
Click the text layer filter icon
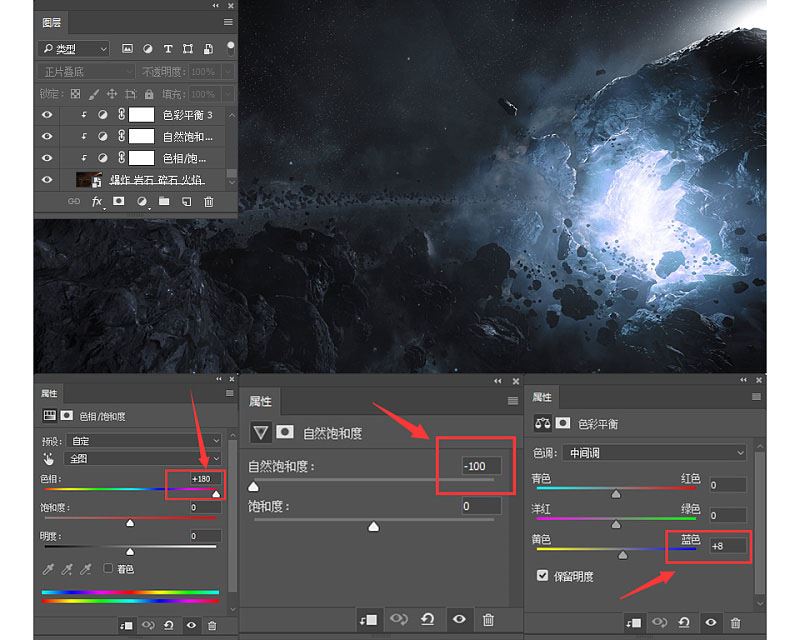(167, 48)
